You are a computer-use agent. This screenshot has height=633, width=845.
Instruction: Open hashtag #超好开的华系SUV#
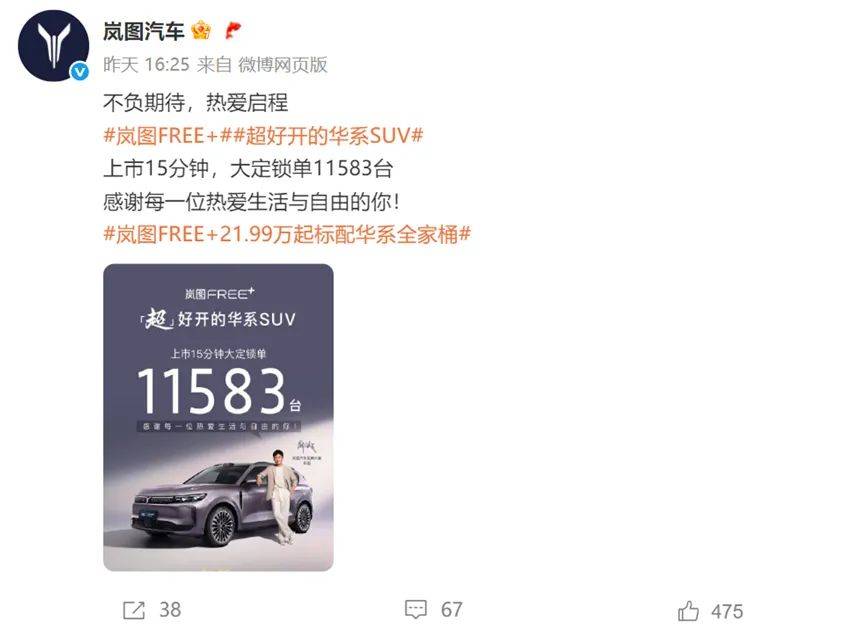tap(321, 135)
